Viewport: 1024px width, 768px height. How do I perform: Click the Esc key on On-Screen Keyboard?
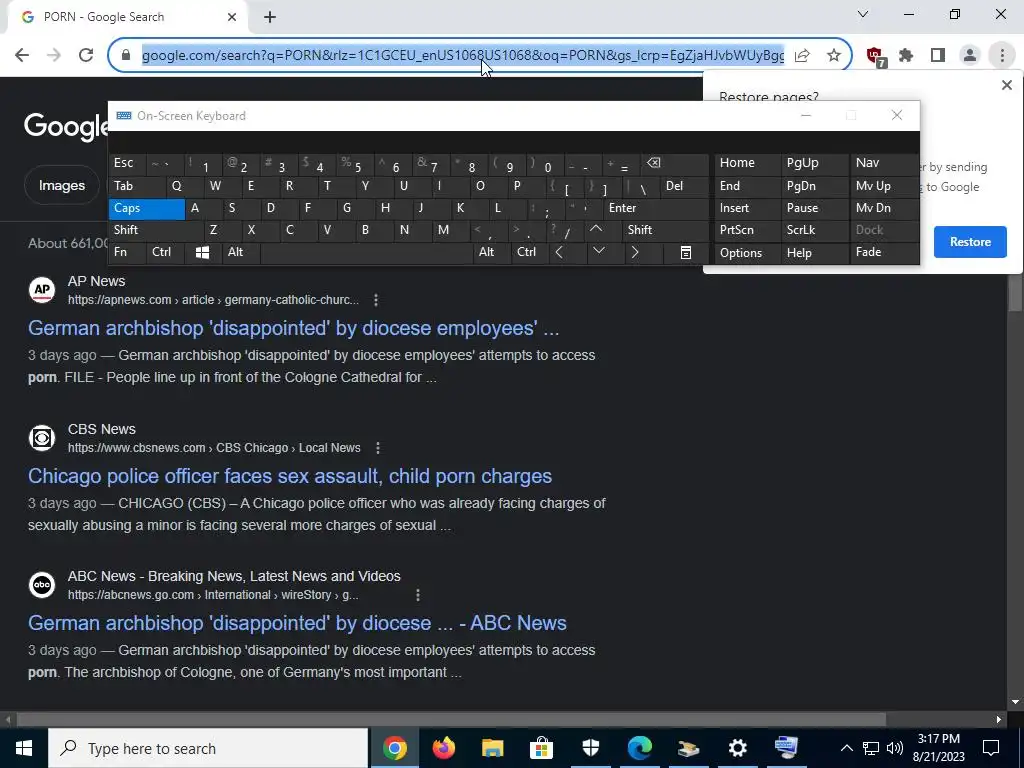tap(127, 164)
